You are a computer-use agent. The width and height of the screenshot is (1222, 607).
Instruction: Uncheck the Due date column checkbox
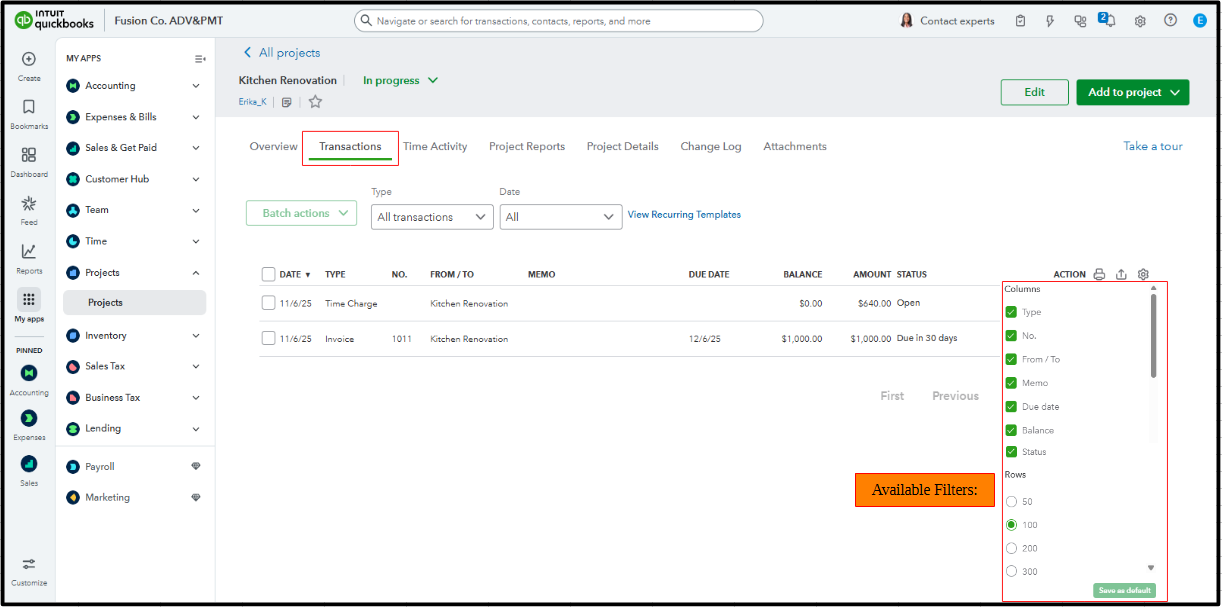[x=1011, y=407]
